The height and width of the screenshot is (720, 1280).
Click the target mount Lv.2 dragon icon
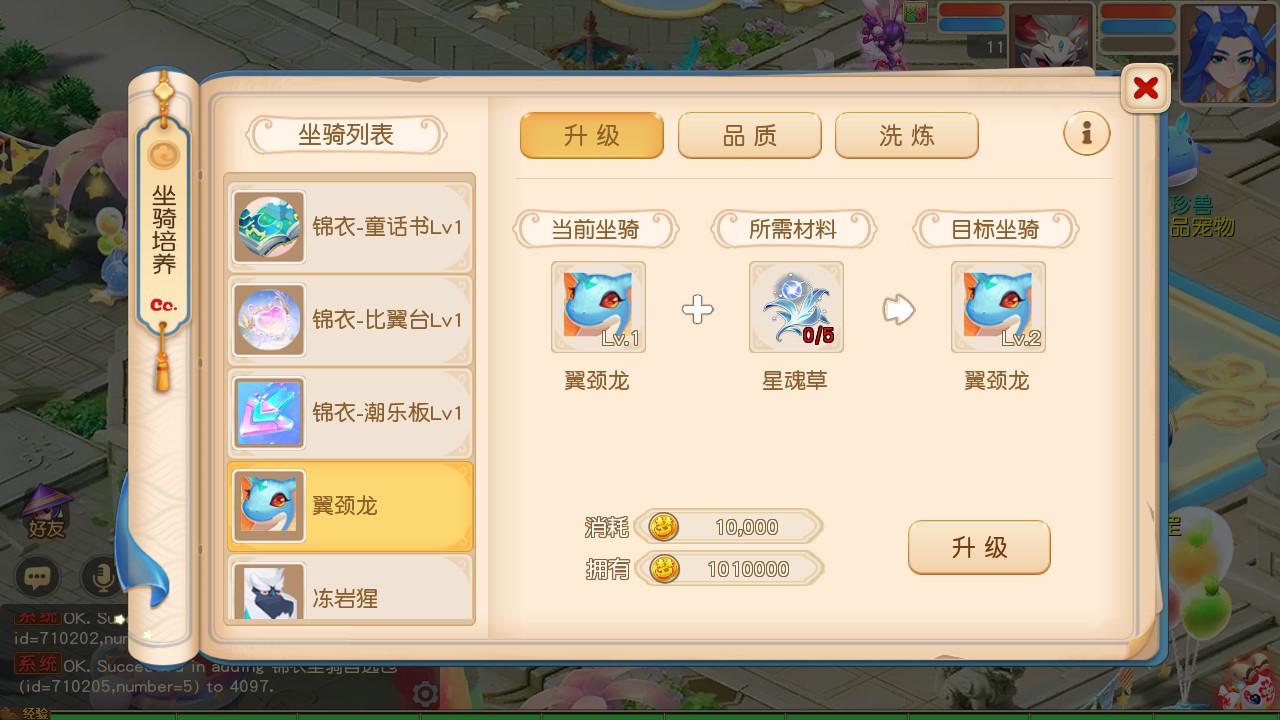[998, 307]
